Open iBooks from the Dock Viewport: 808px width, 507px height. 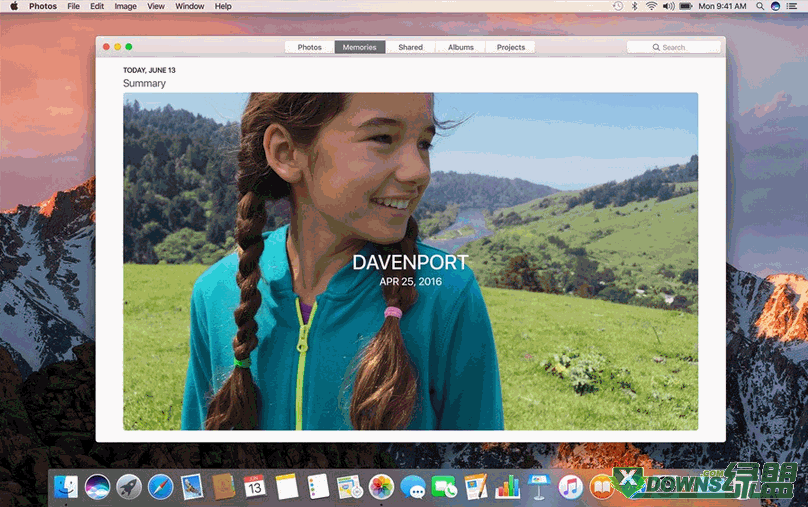pyautogui.click(x=602, y=486)
